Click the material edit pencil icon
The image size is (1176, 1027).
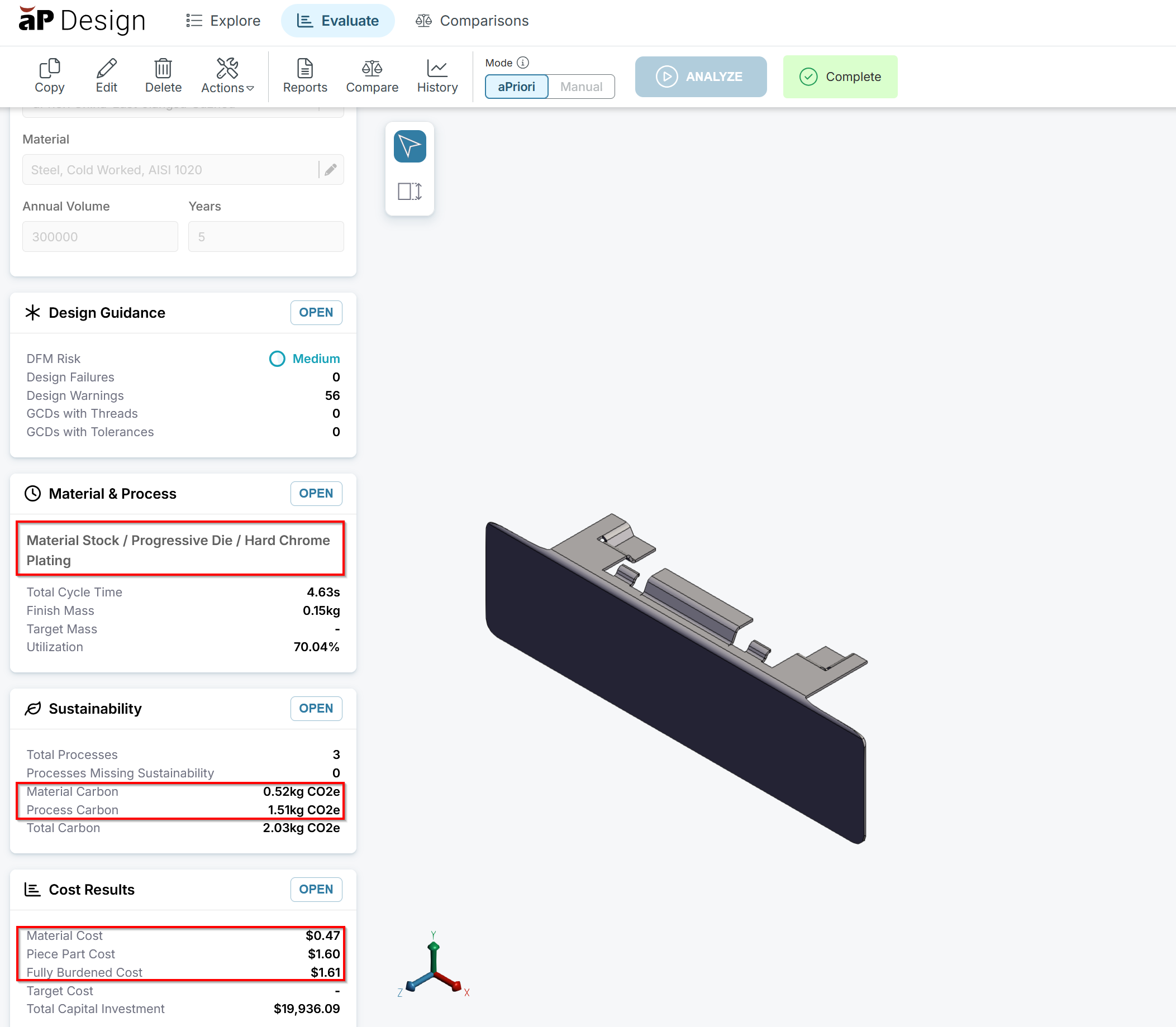click(x=331, y=170)
